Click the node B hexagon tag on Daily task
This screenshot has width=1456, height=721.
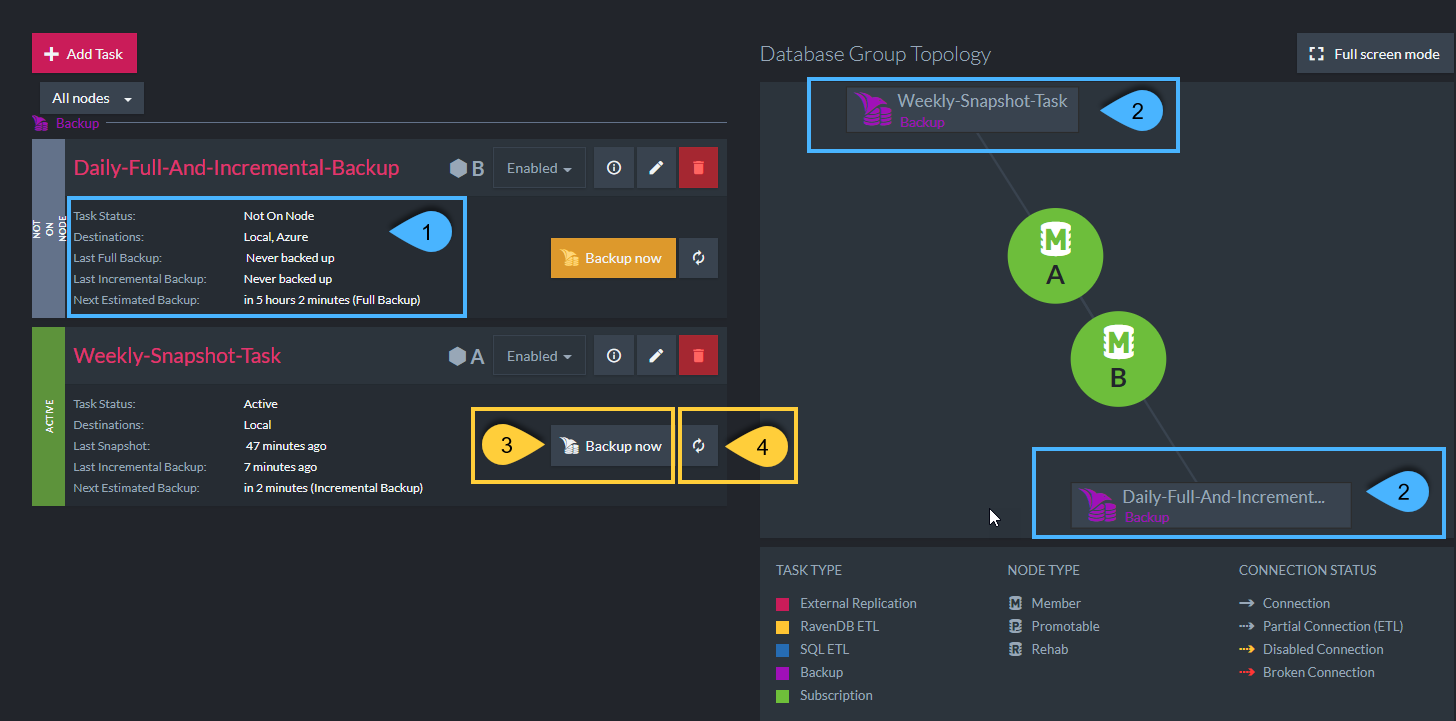[467, 169]
